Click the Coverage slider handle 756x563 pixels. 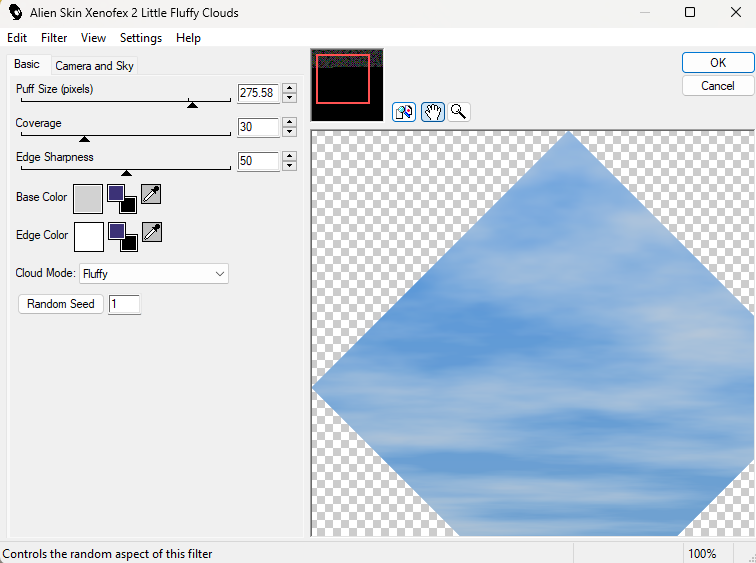(x=84, y=139)
